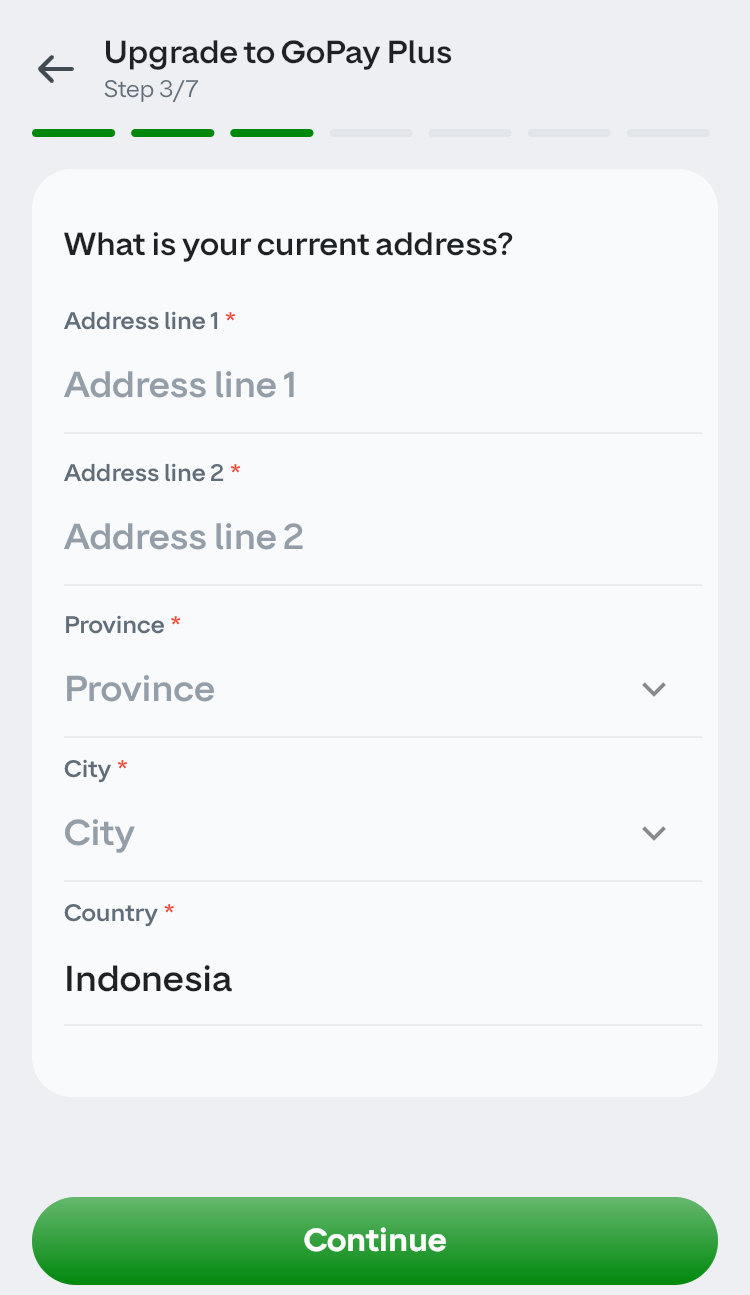Go back using the arrow icon

(56, 68)
